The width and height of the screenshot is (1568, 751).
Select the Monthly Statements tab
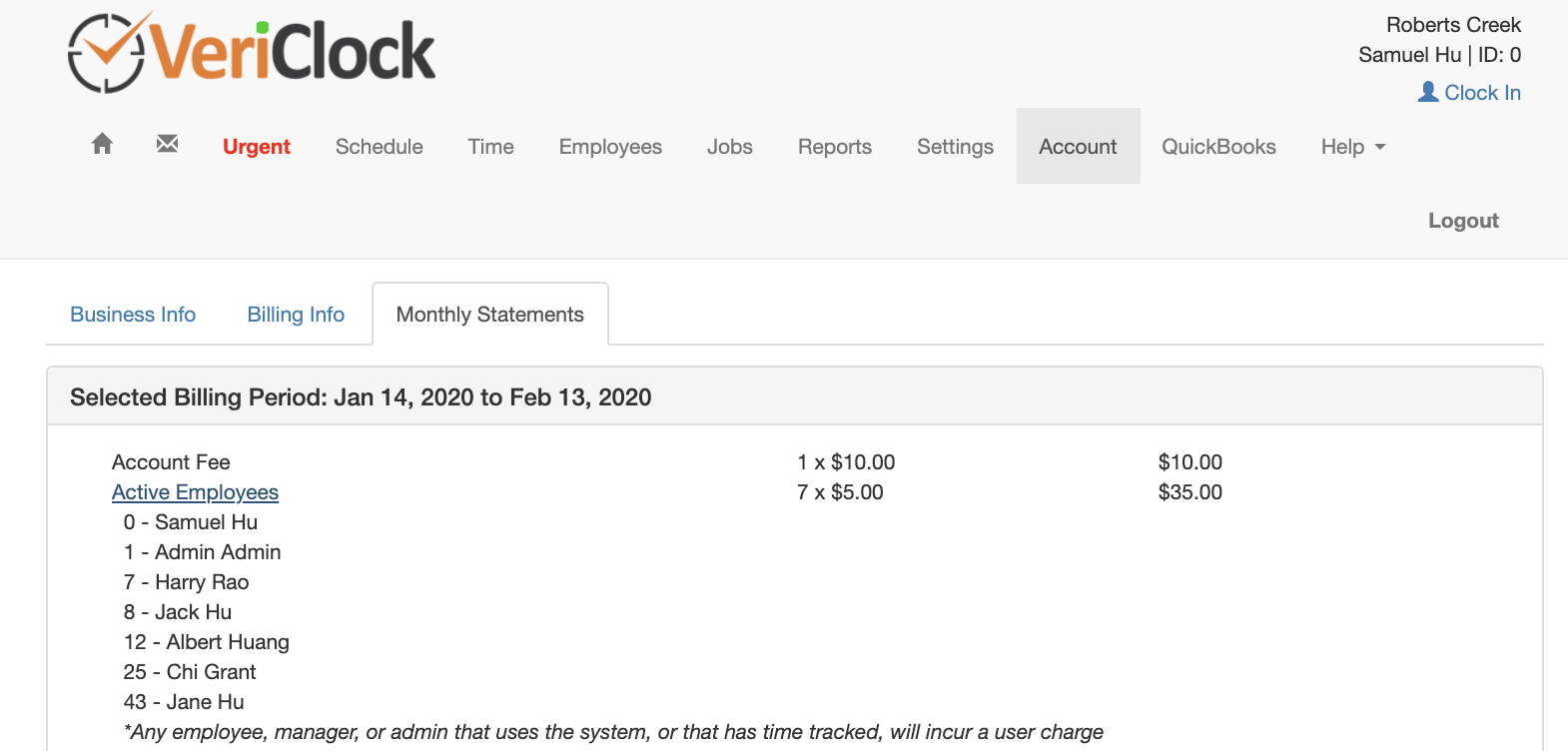(x=490, y=315)
